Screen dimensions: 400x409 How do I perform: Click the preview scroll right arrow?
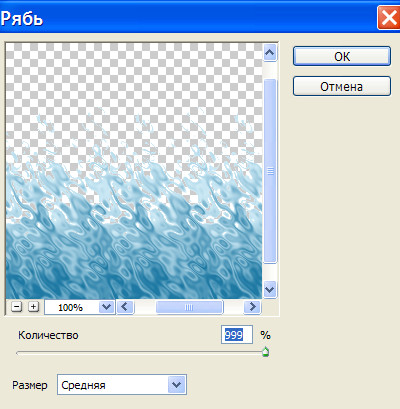[252, 307]
